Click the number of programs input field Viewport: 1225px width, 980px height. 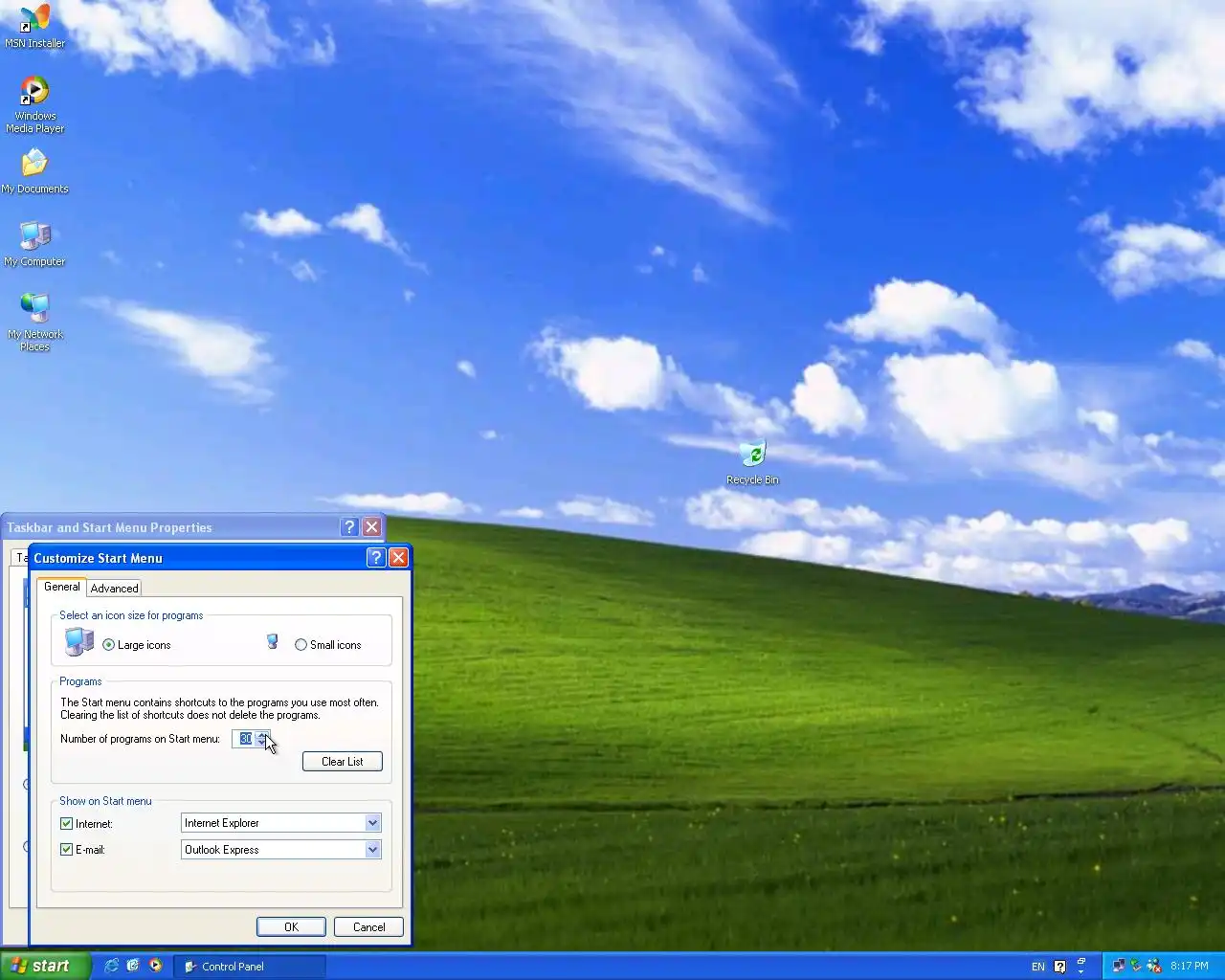point(244,739)
